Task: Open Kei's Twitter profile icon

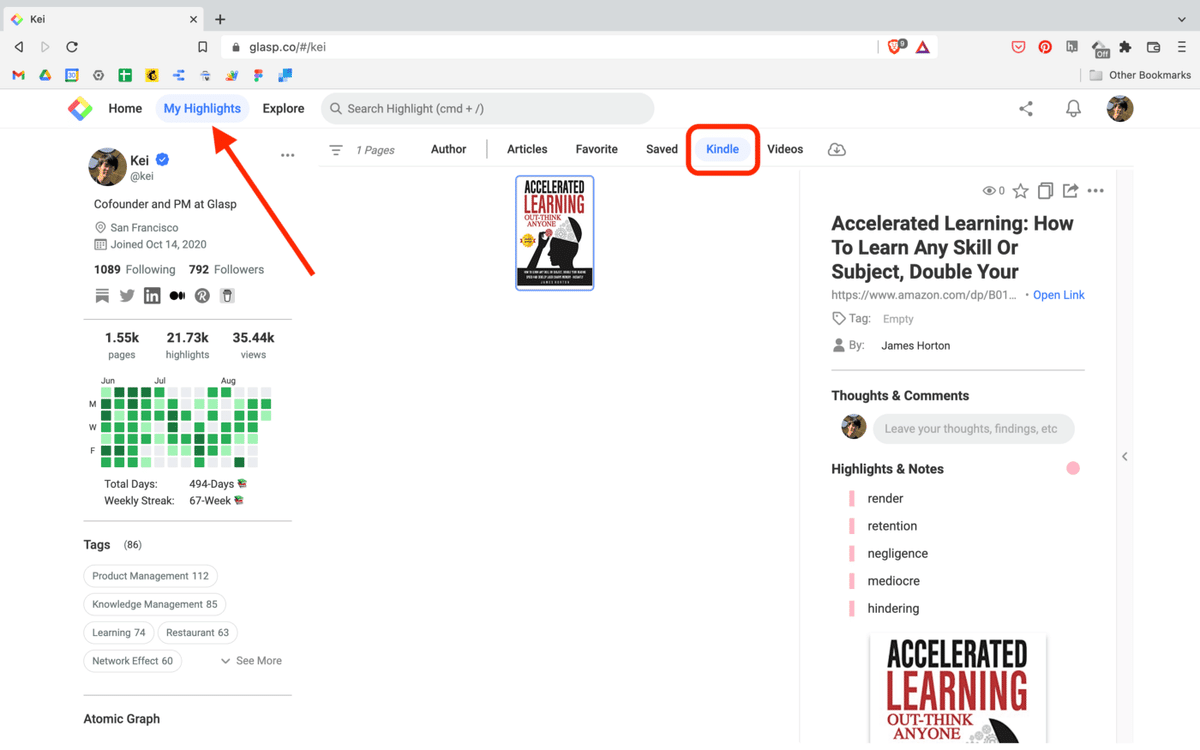Action: click(127, 295)
